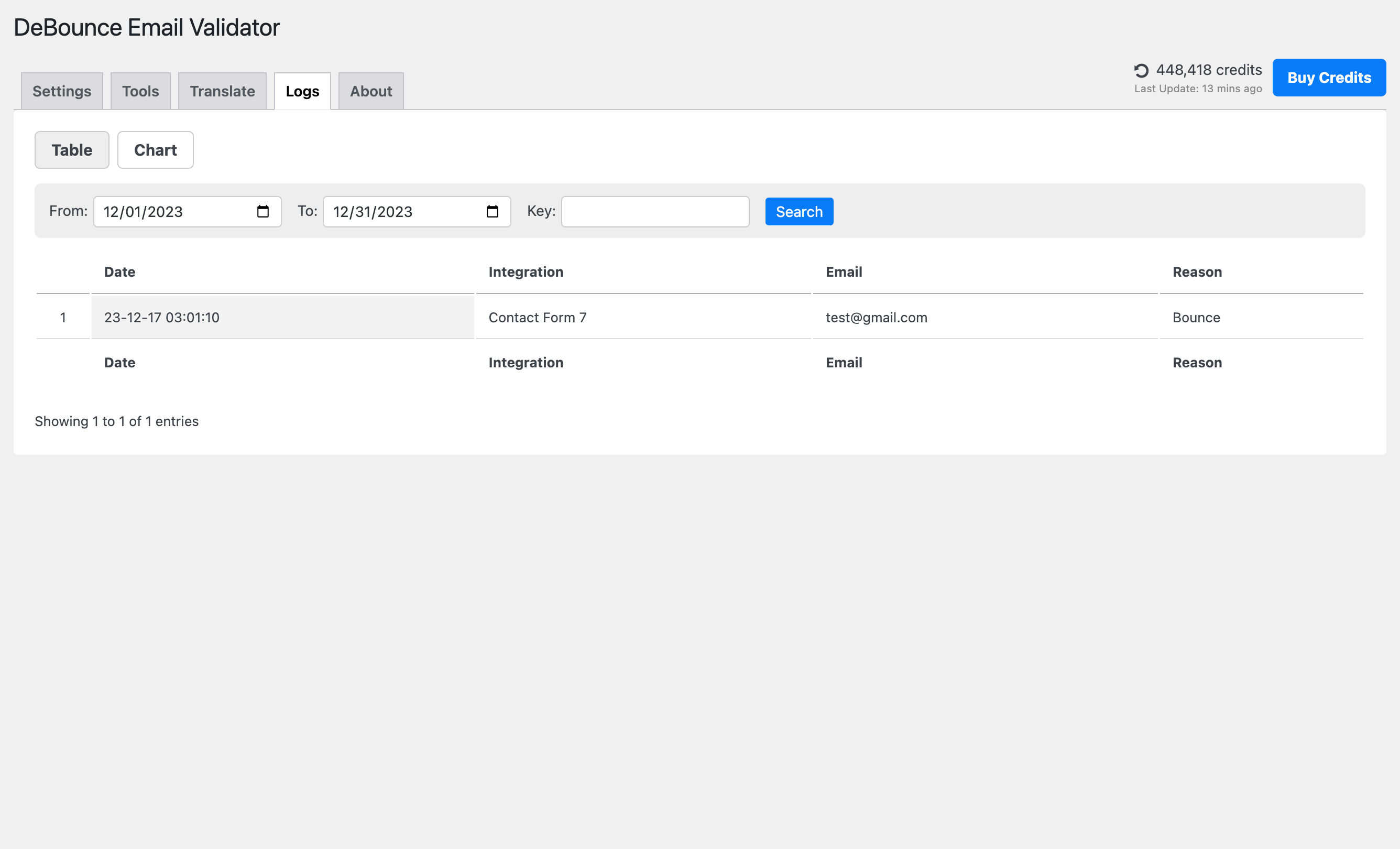Open the From date calendar picker
The height and width of the screenshot is (849, 1400).
click(262, 211)
